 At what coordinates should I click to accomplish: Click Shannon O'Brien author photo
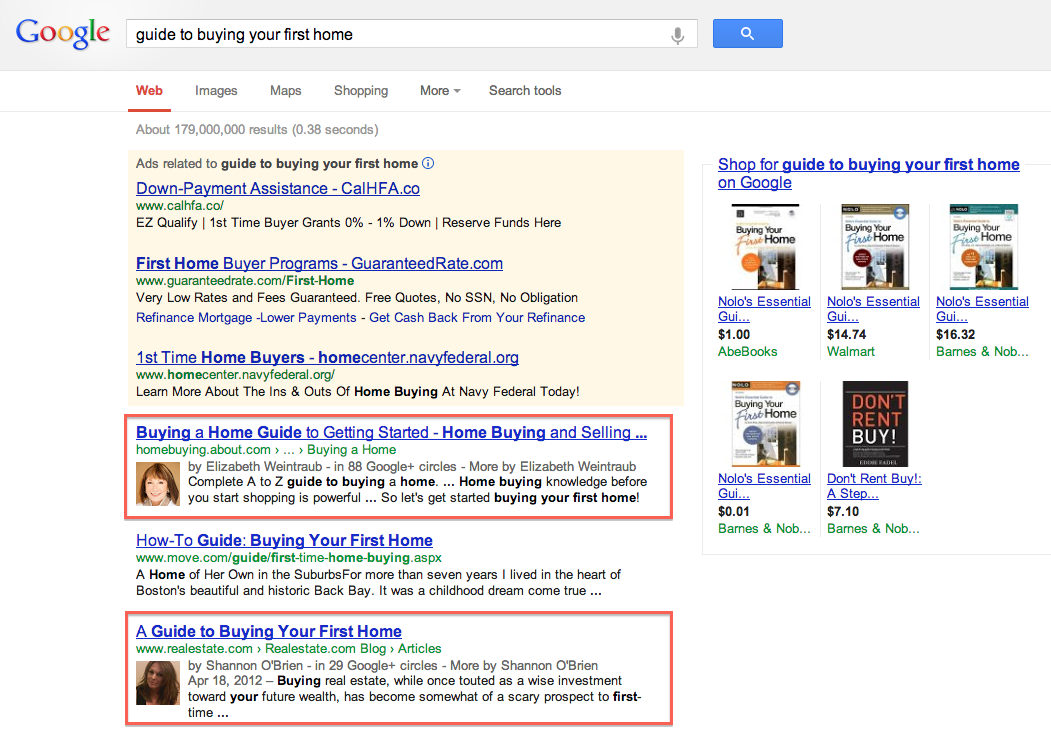pos(158,683)
